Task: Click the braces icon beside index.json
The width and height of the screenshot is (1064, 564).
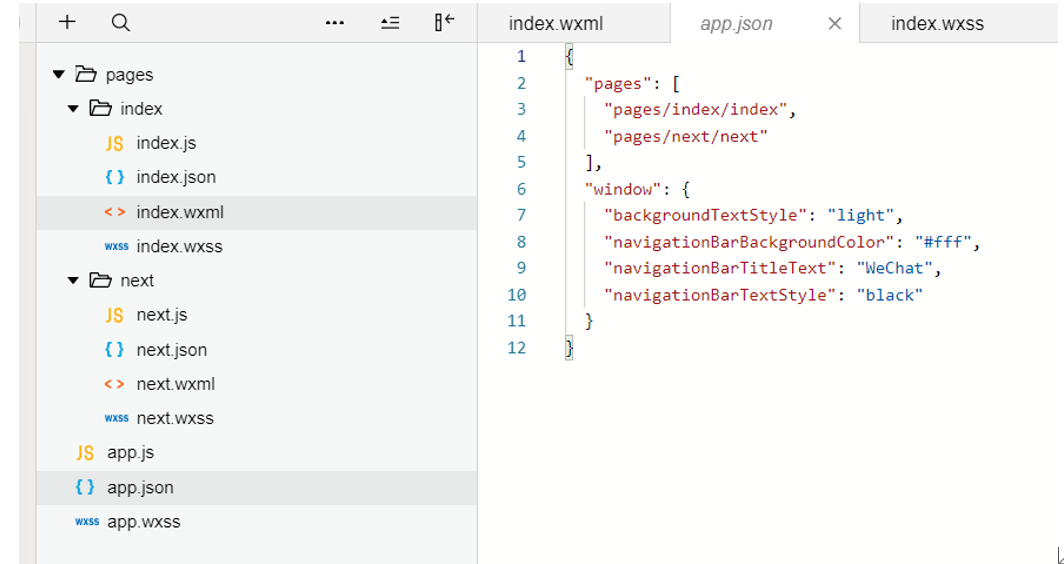Action: click(x=115, y=177)
